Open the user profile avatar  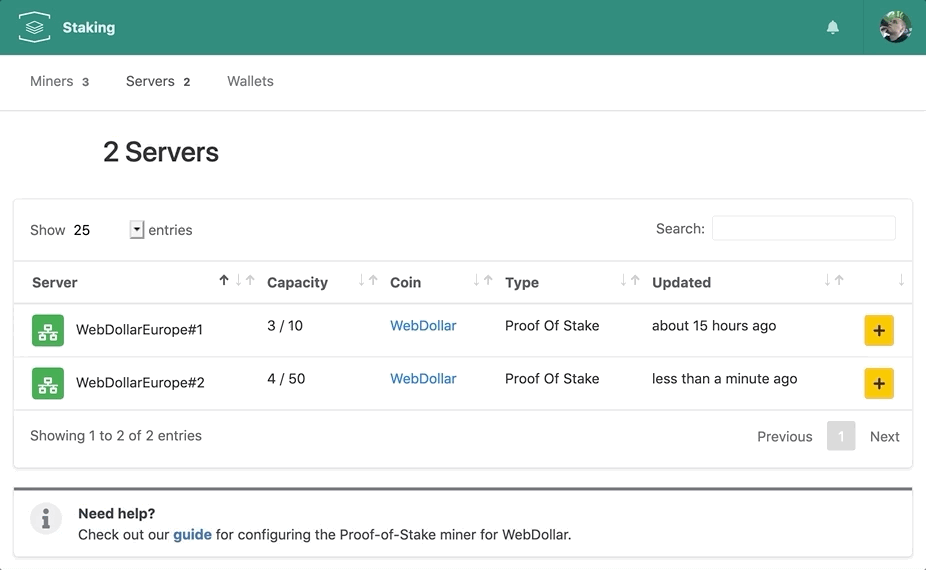pyautogui.click(x=895, y=27)
